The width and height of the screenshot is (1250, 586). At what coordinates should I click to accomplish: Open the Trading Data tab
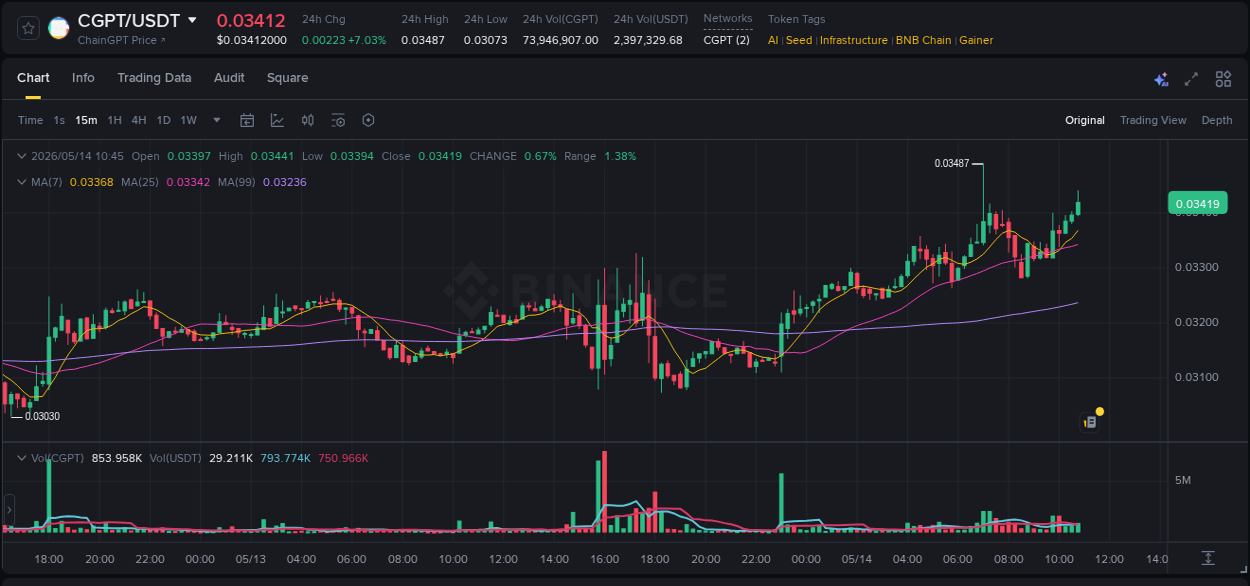(x=154, y=78)
